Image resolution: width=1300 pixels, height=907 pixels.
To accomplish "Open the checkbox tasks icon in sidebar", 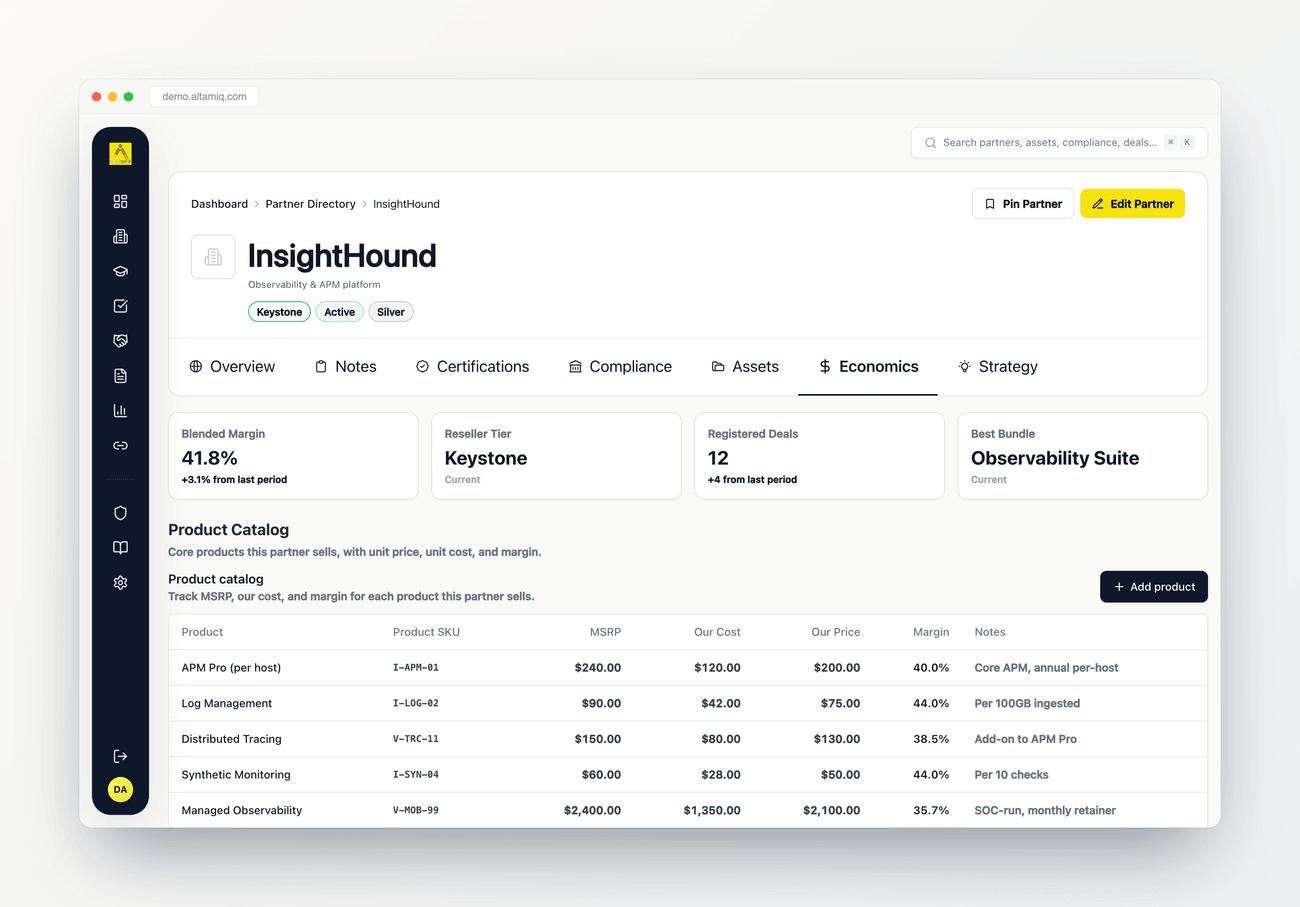I will [120, 306].
